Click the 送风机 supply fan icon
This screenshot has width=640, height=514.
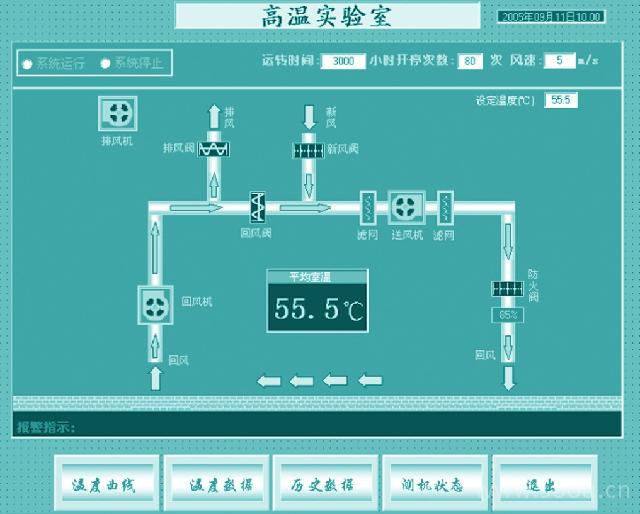[406, 207]
